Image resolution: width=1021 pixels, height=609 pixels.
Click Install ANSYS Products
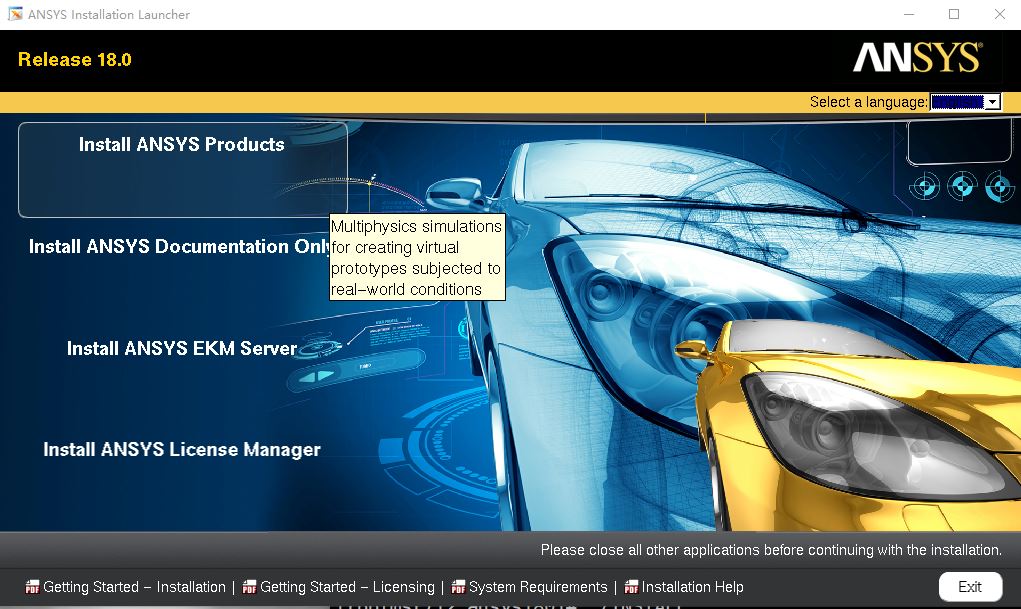(x=182, y=169)
